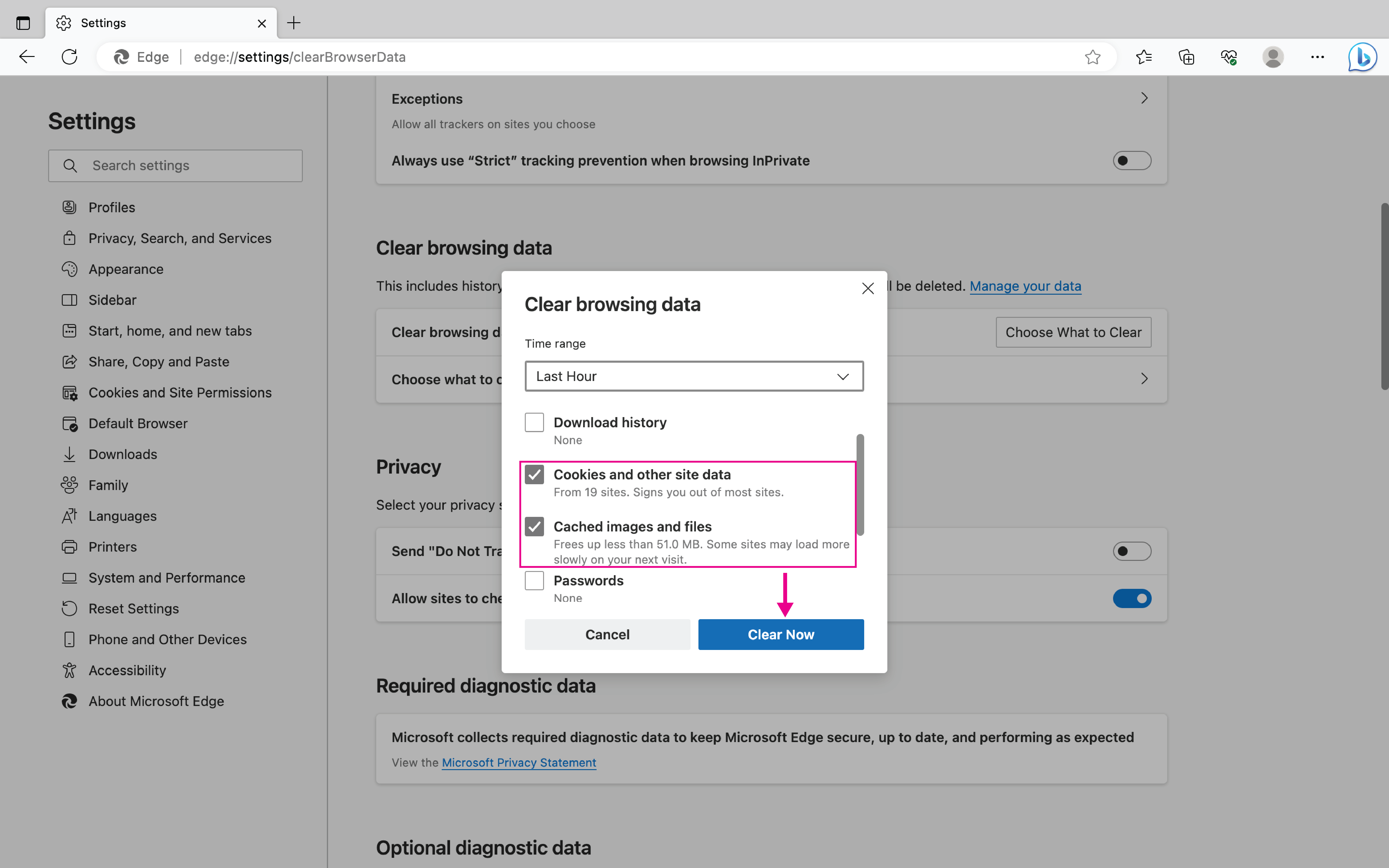
Task: Click the System and Performance icon
Action: [x=69, y=578]
